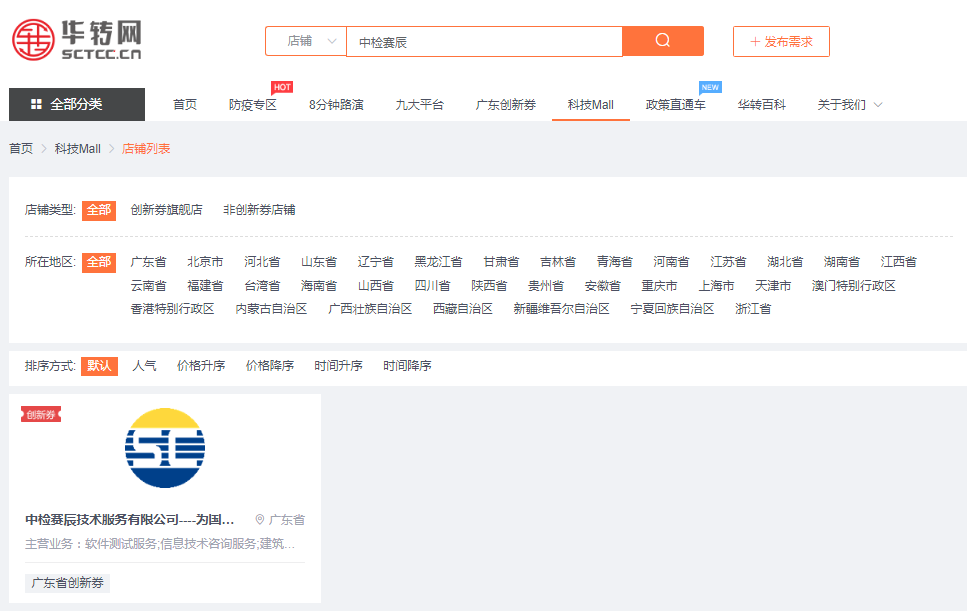Image resolution: width=967 pixels, height=611 pixels.
Task: Switch to the 政策直通车 tab
Action: pyautogui.click(x=675, y=105)
